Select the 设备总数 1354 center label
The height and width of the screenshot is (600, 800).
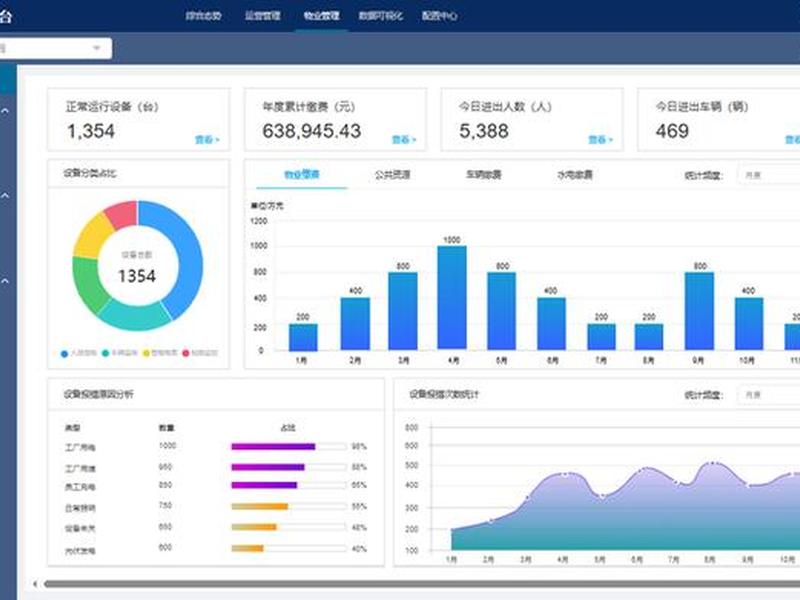click(x=137, y=268)
